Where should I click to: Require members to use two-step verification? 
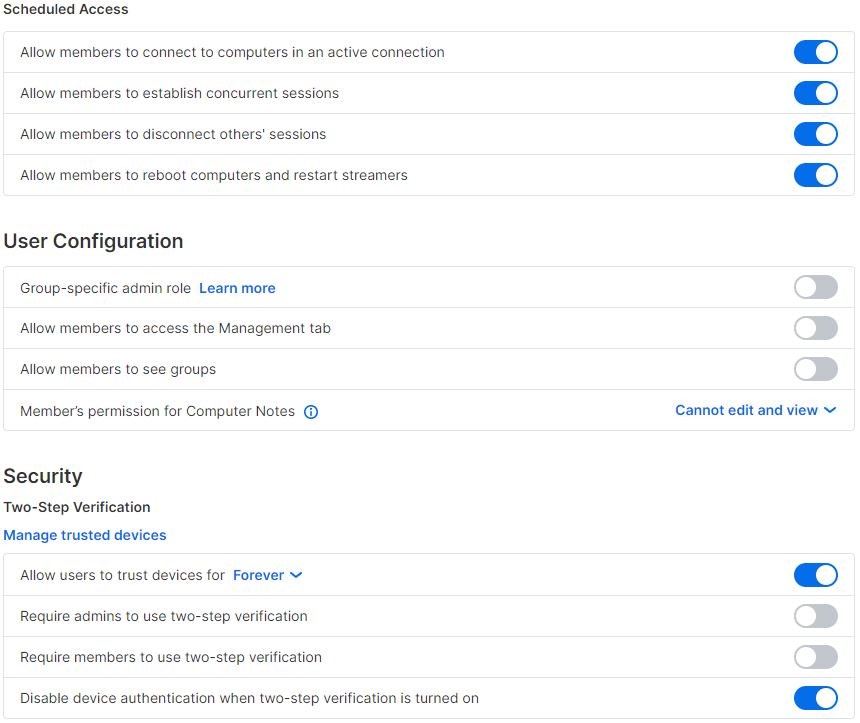pyautogui.click(x=816, y=657)
